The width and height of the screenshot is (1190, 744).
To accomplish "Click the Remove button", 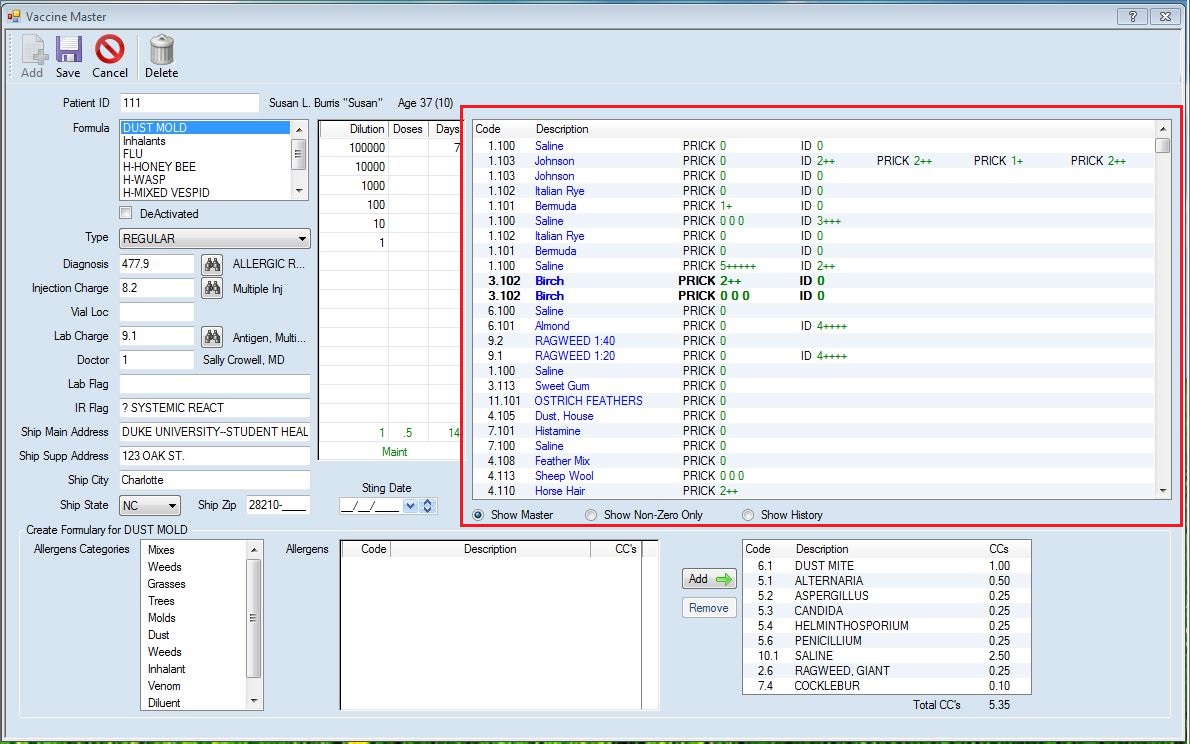I will (709, 608).
